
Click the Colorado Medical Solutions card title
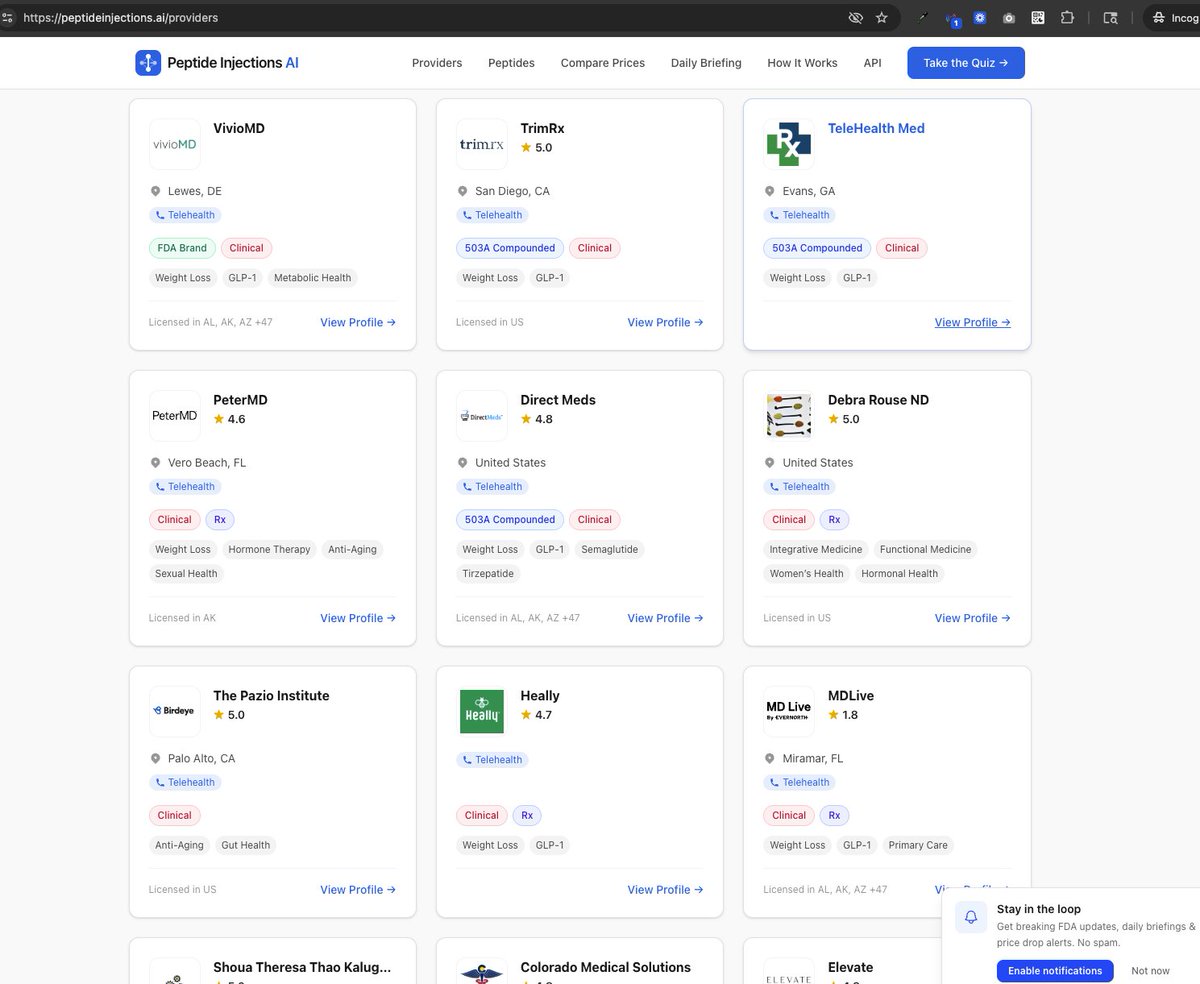click(605, 967)
